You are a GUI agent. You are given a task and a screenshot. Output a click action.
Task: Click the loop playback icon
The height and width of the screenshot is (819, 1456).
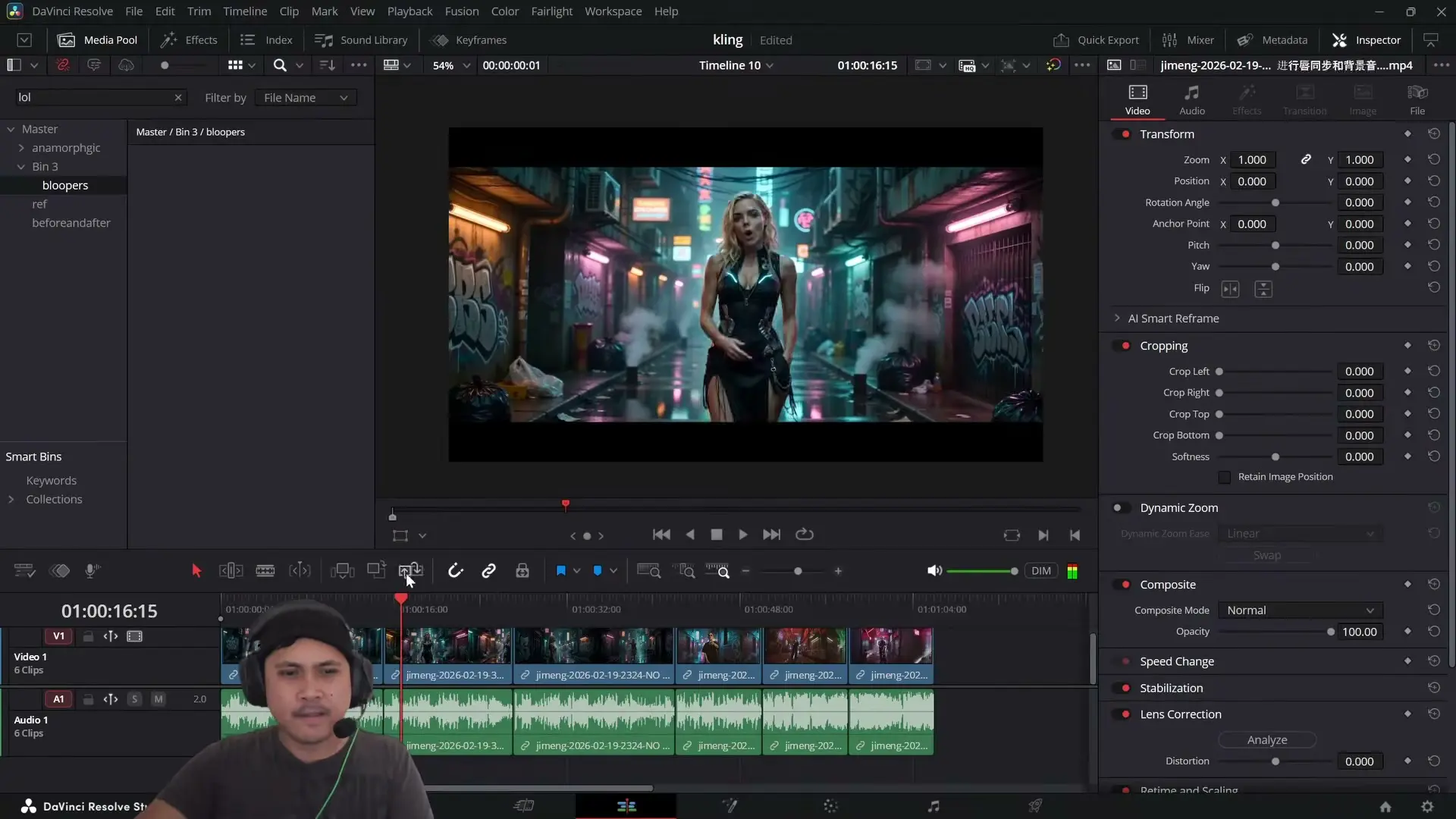click(805, 535)
